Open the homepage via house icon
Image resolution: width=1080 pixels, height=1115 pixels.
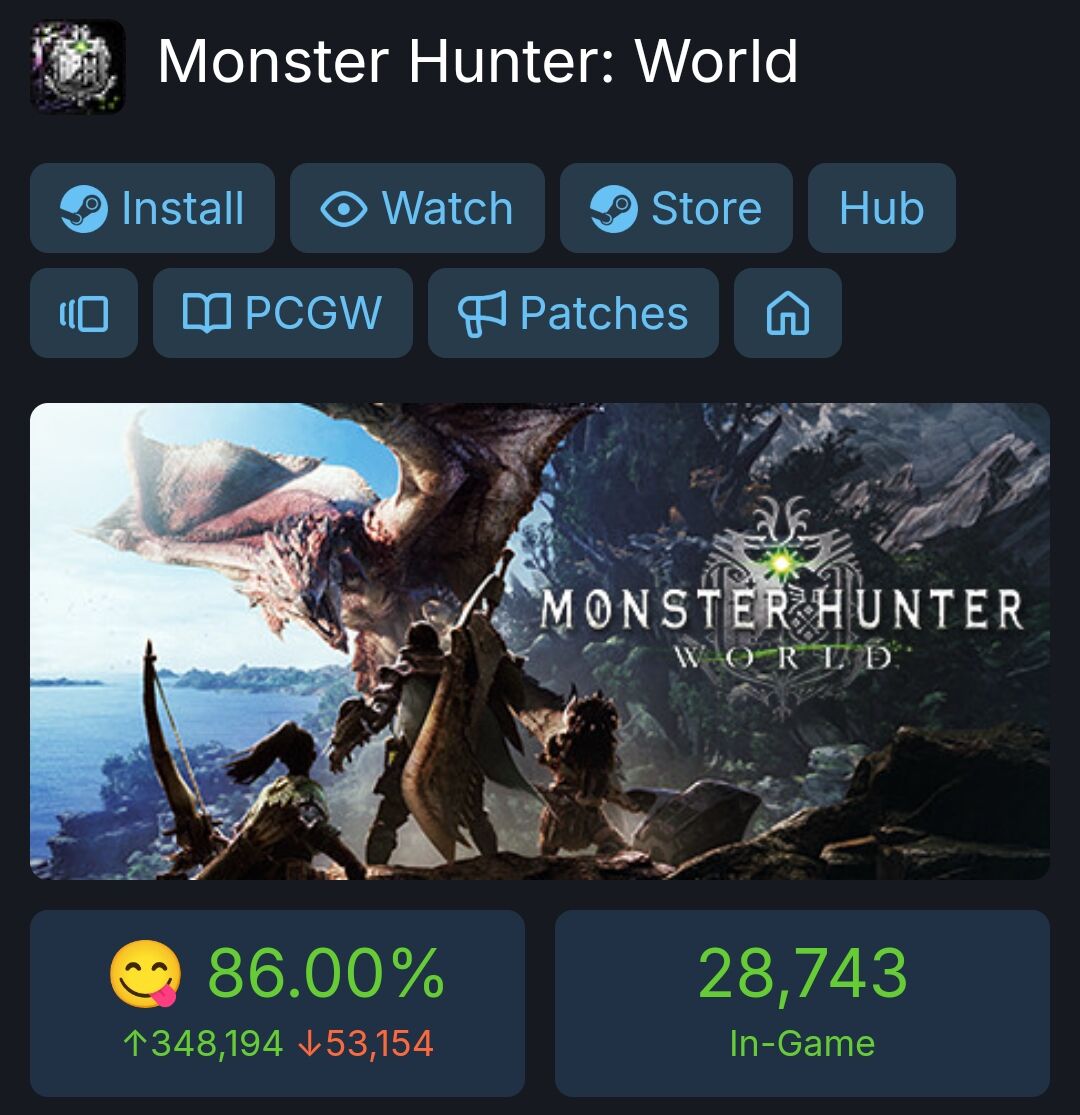click(x=788, y=313)
